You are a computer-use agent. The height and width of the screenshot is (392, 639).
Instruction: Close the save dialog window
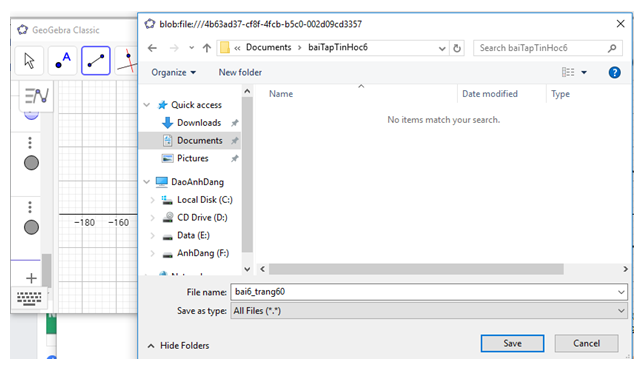click(620, 24)
